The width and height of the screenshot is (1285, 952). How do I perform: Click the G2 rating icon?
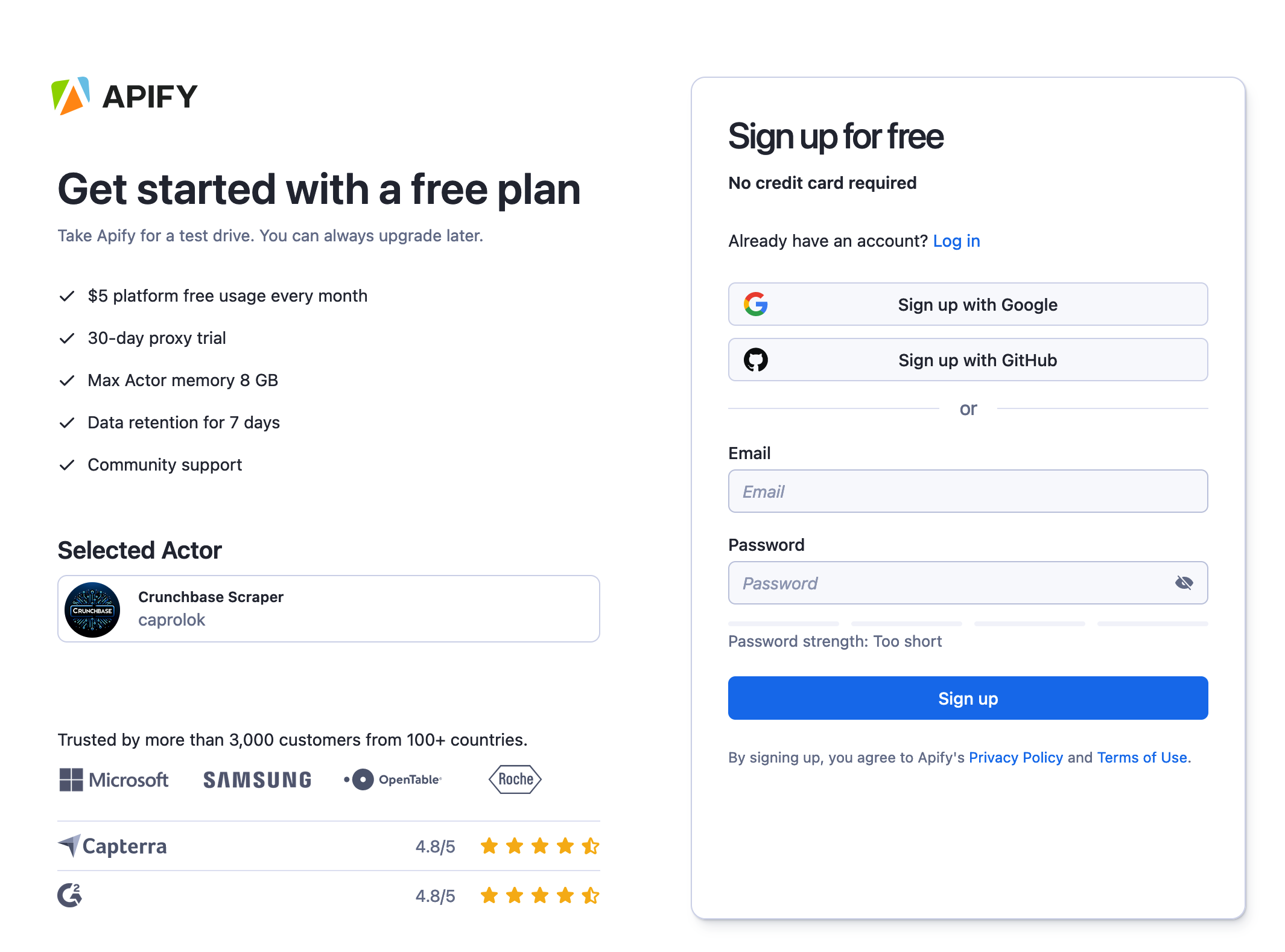coord(69,896)
